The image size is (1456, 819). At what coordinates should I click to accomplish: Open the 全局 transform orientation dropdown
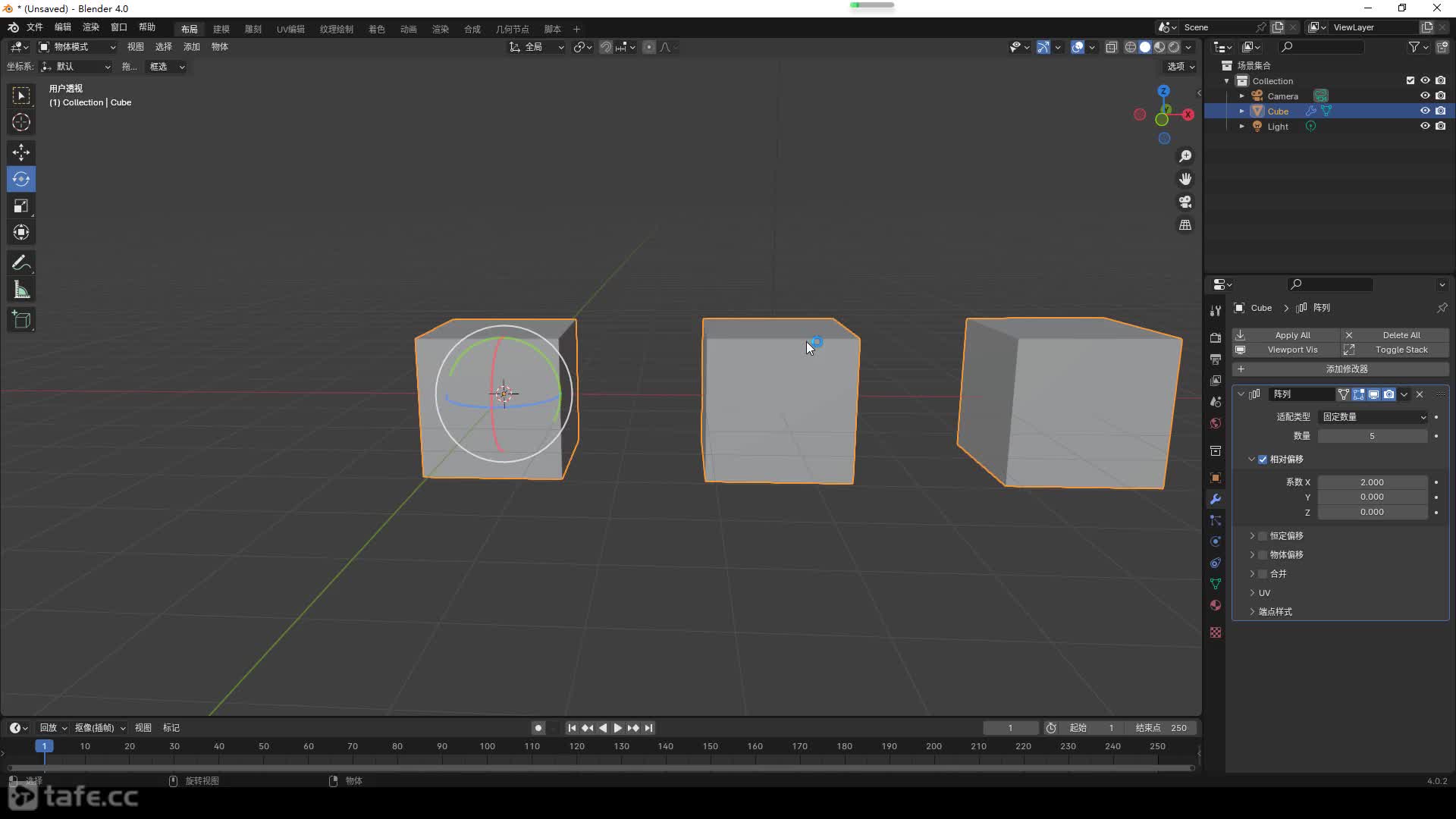coord(536,47)
